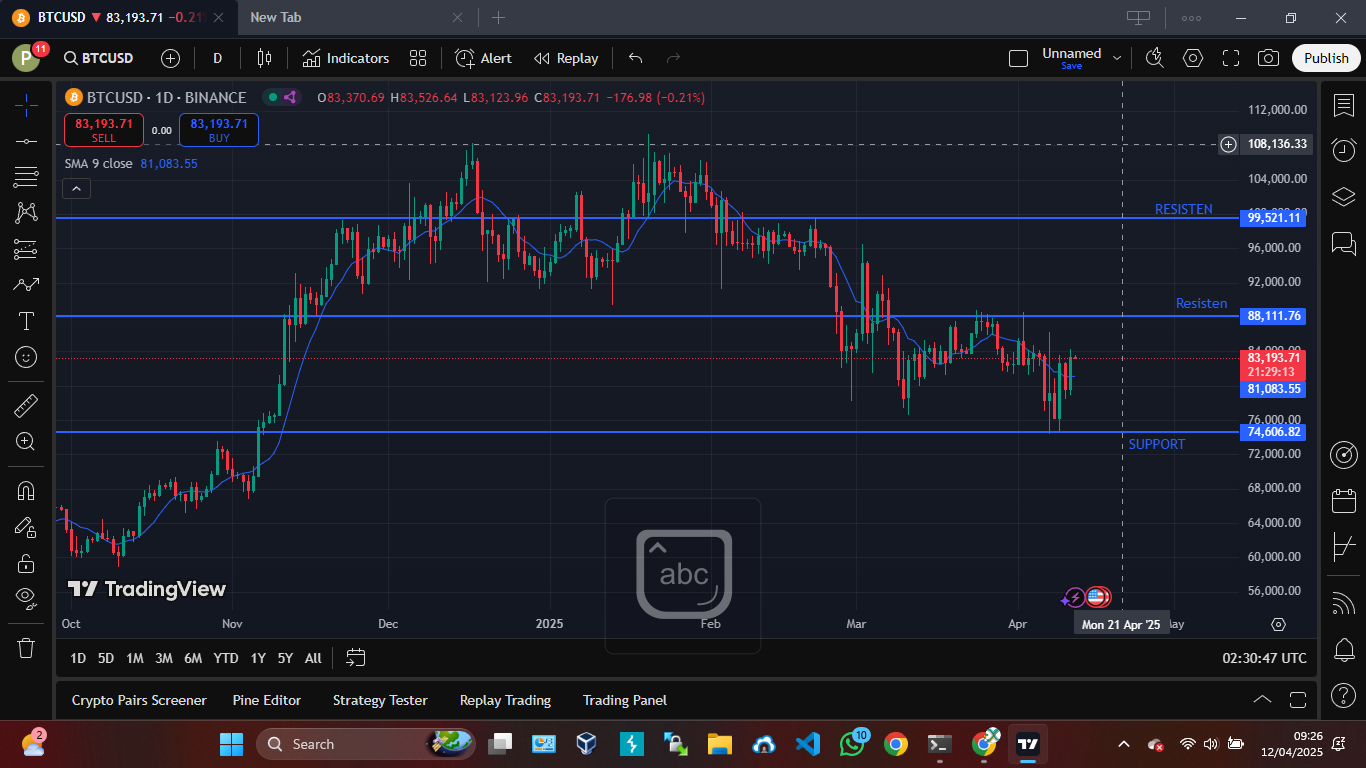Open WhatsApp from the taskbar
The height and width of the screenshot is (768, 1366).
(x=852, y=744)
